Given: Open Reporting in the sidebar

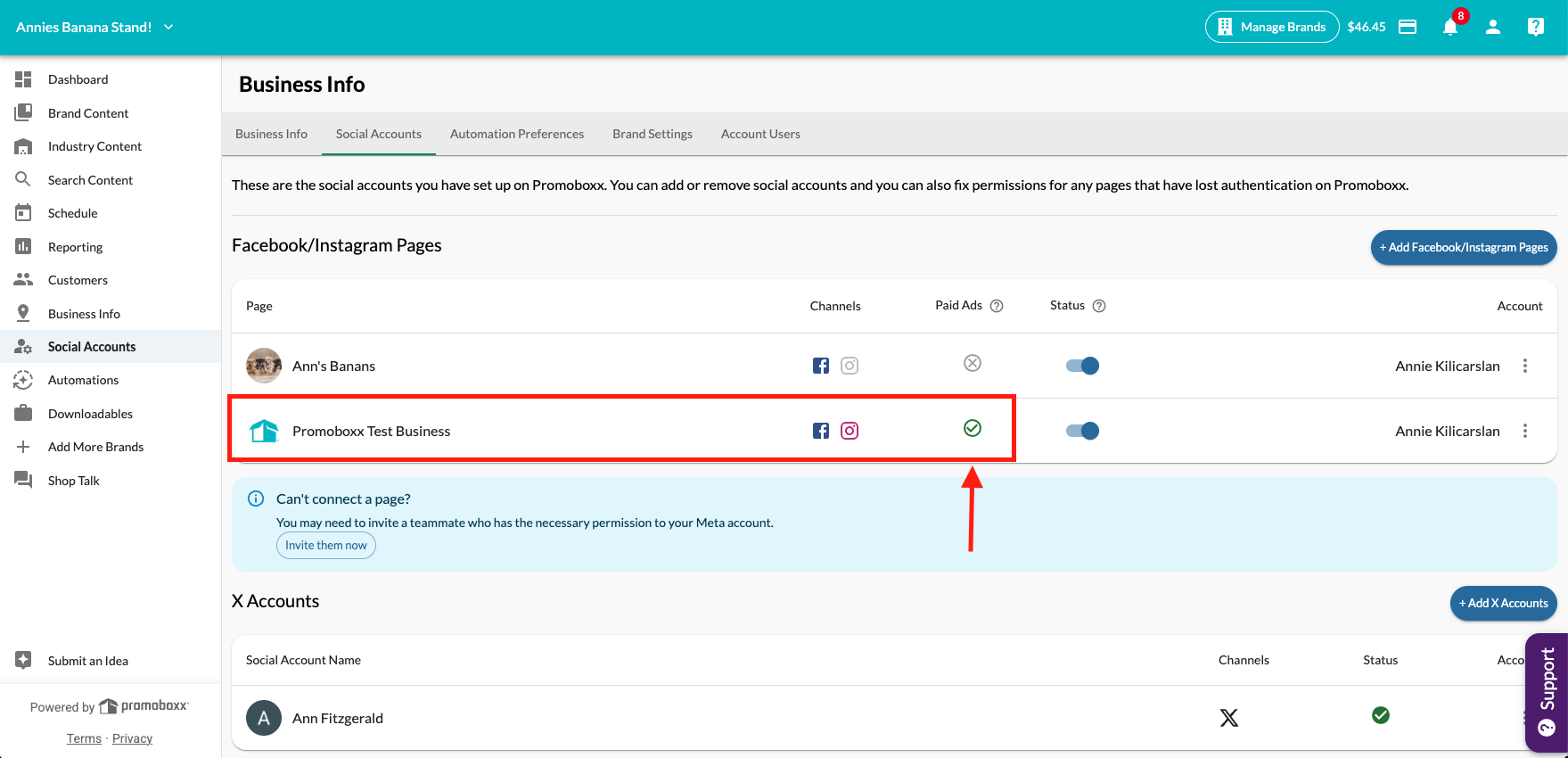Looking at the screenshot, I should [x=111, y=247].
